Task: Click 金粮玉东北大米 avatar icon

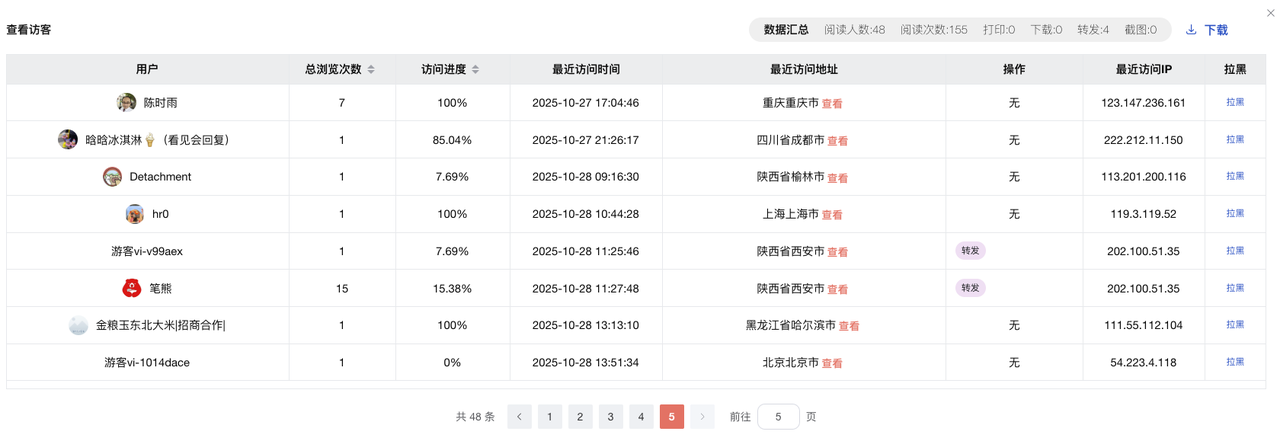Action: pyautogui.click(x=78, y=325)
